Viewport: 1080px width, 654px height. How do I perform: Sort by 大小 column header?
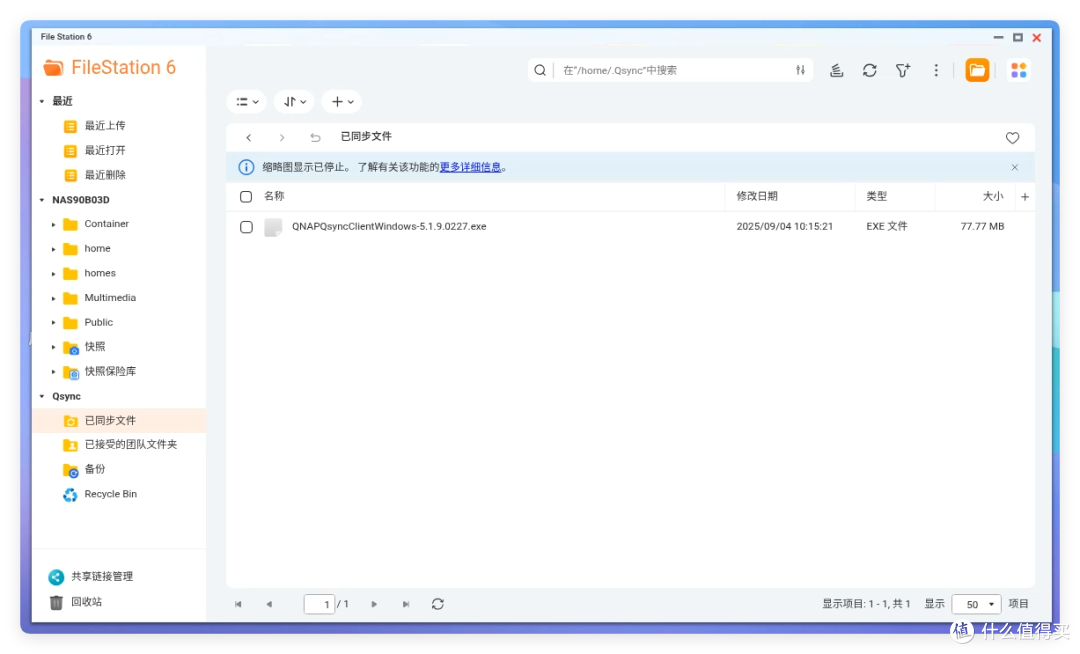click(x=993, y=196)
